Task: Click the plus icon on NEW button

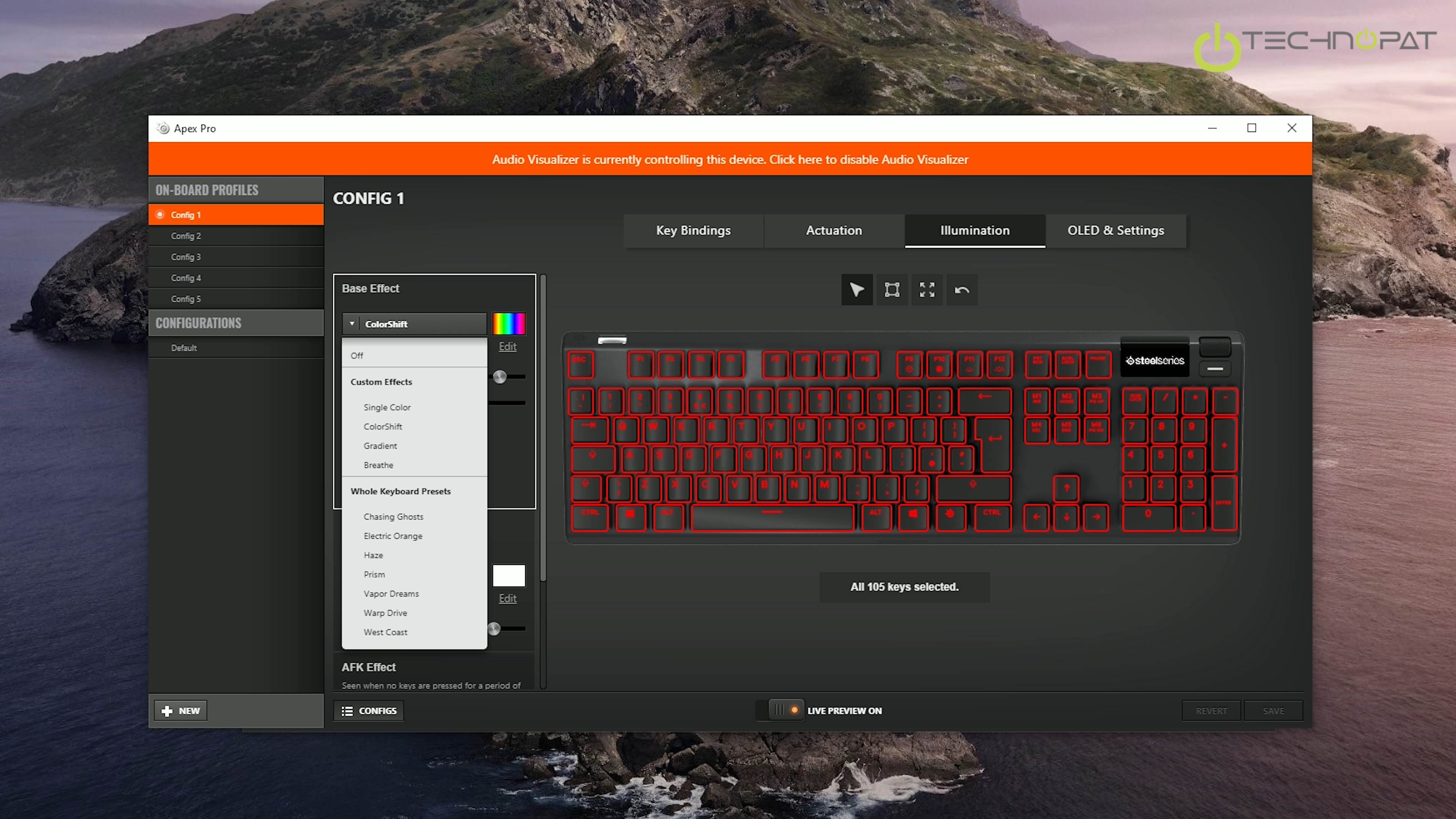Action: [167, 711]
